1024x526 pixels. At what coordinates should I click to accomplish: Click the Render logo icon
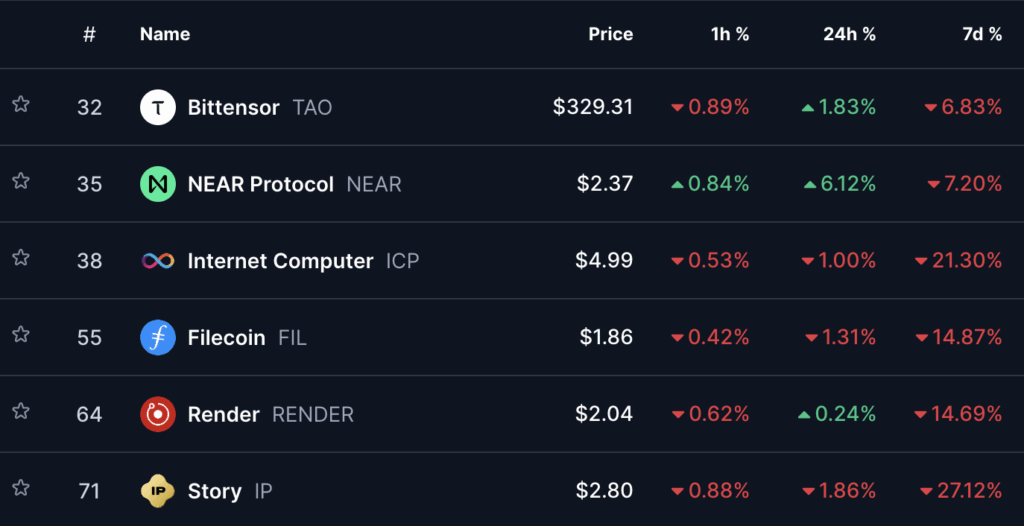pyautogui.click(x=158, y=414)
